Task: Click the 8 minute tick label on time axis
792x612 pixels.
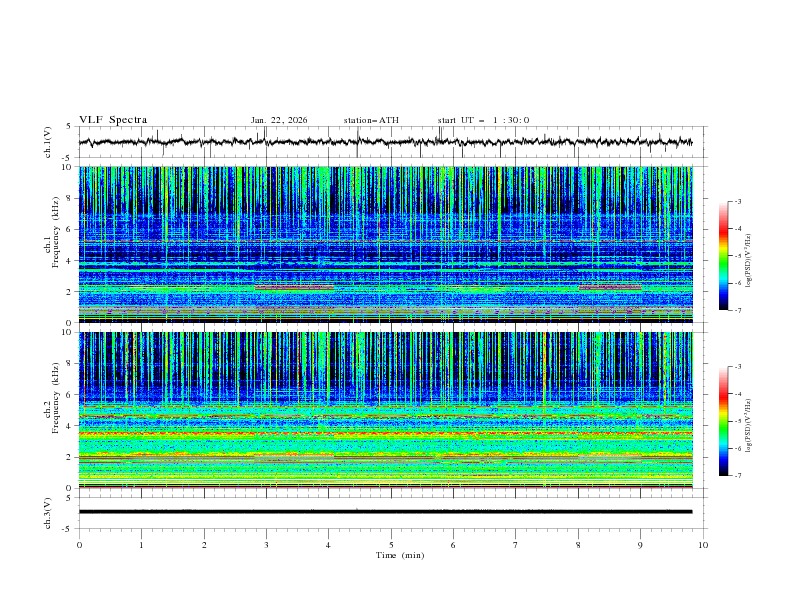Action: click(578, 545)
